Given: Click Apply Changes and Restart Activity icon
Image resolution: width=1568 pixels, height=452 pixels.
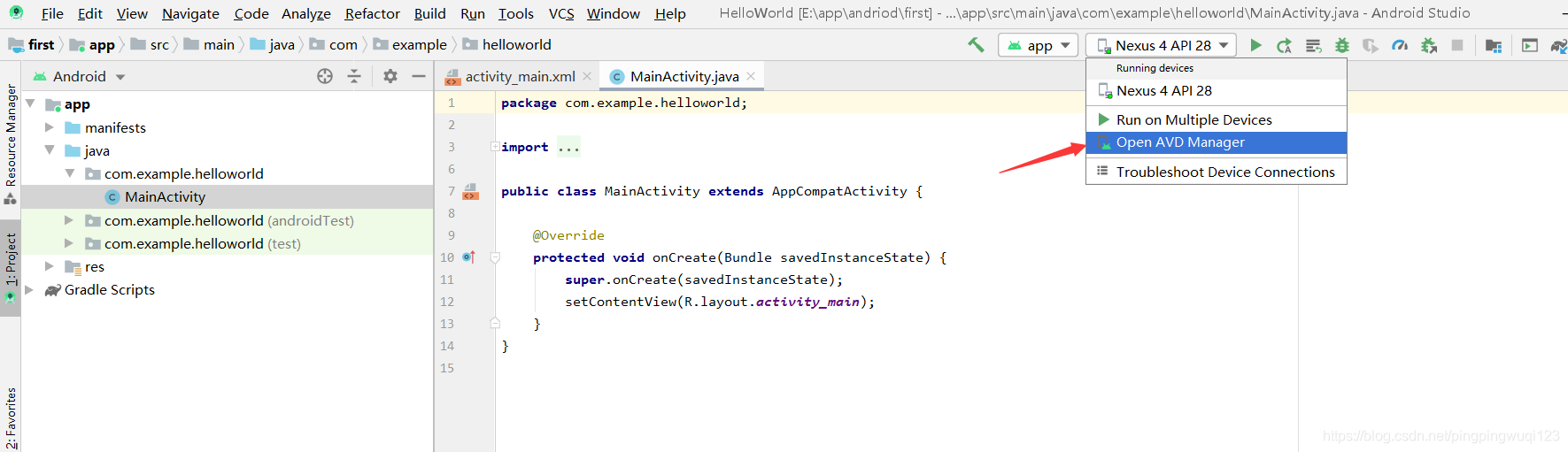Looking at the screenshot, I should (x=1284, y=45).
